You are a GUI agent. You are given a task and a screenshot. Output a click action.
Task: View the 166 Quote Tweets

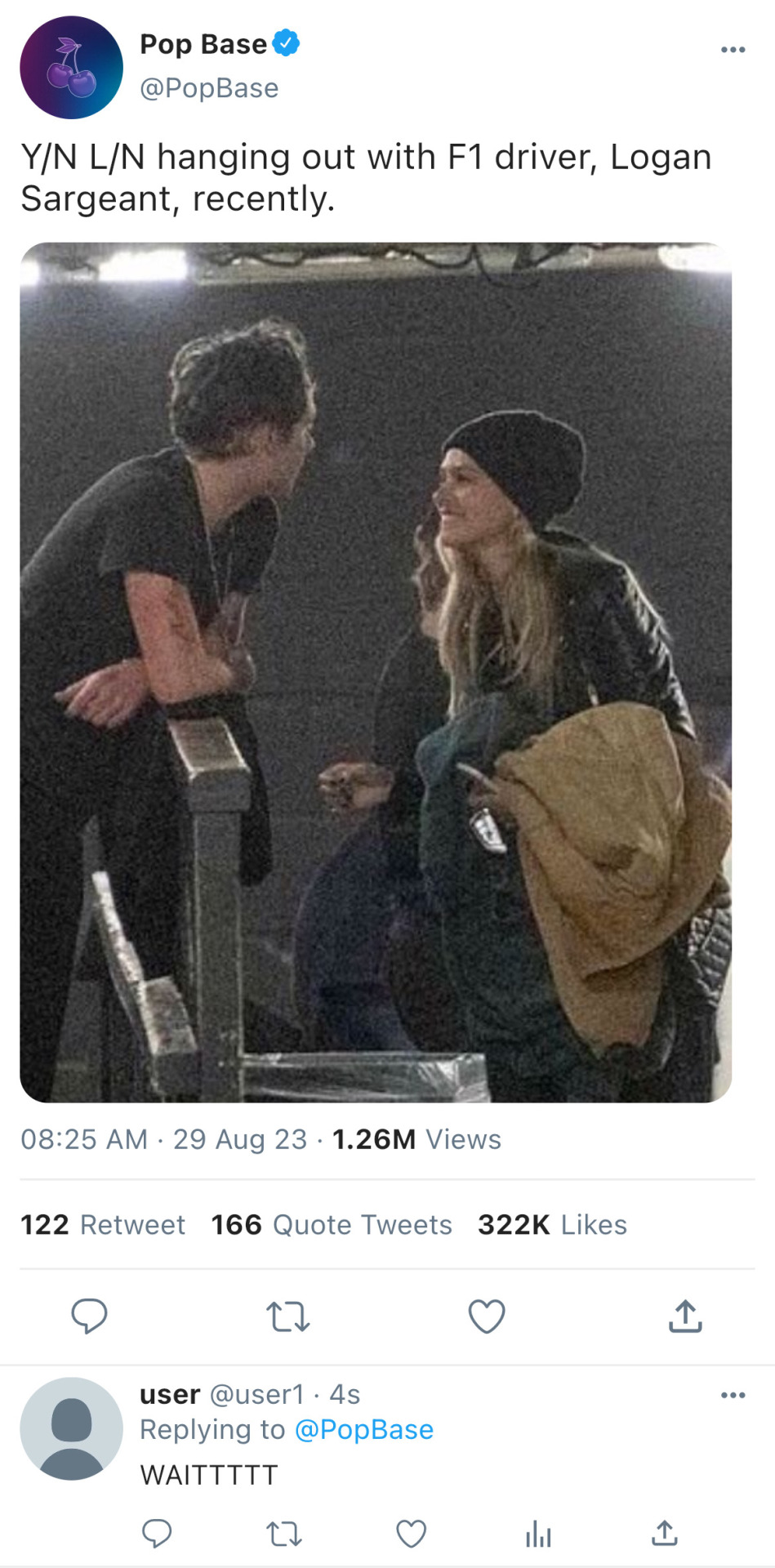pyautogui.click(x=331, y=1224)
